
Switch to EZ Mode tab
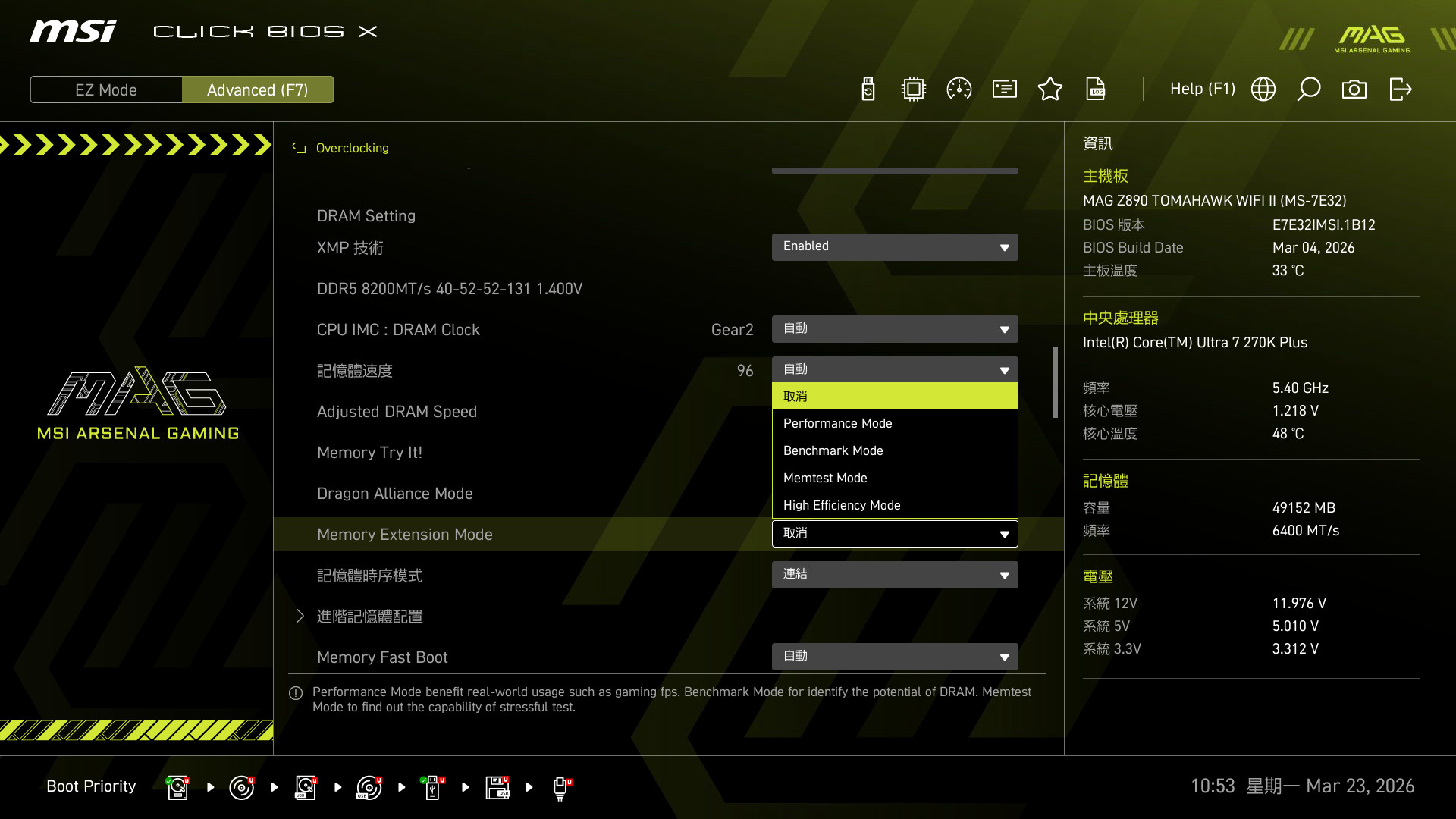[x=106, y=89]
